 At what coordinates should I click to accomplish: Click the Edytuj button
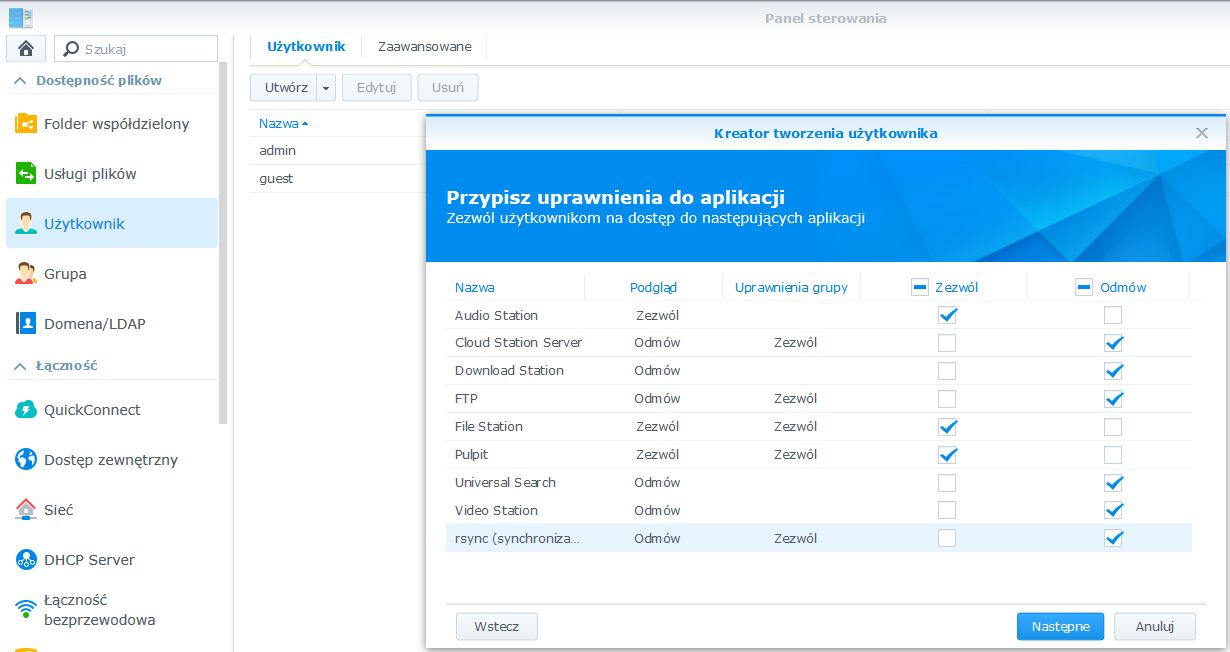[377, 88]
